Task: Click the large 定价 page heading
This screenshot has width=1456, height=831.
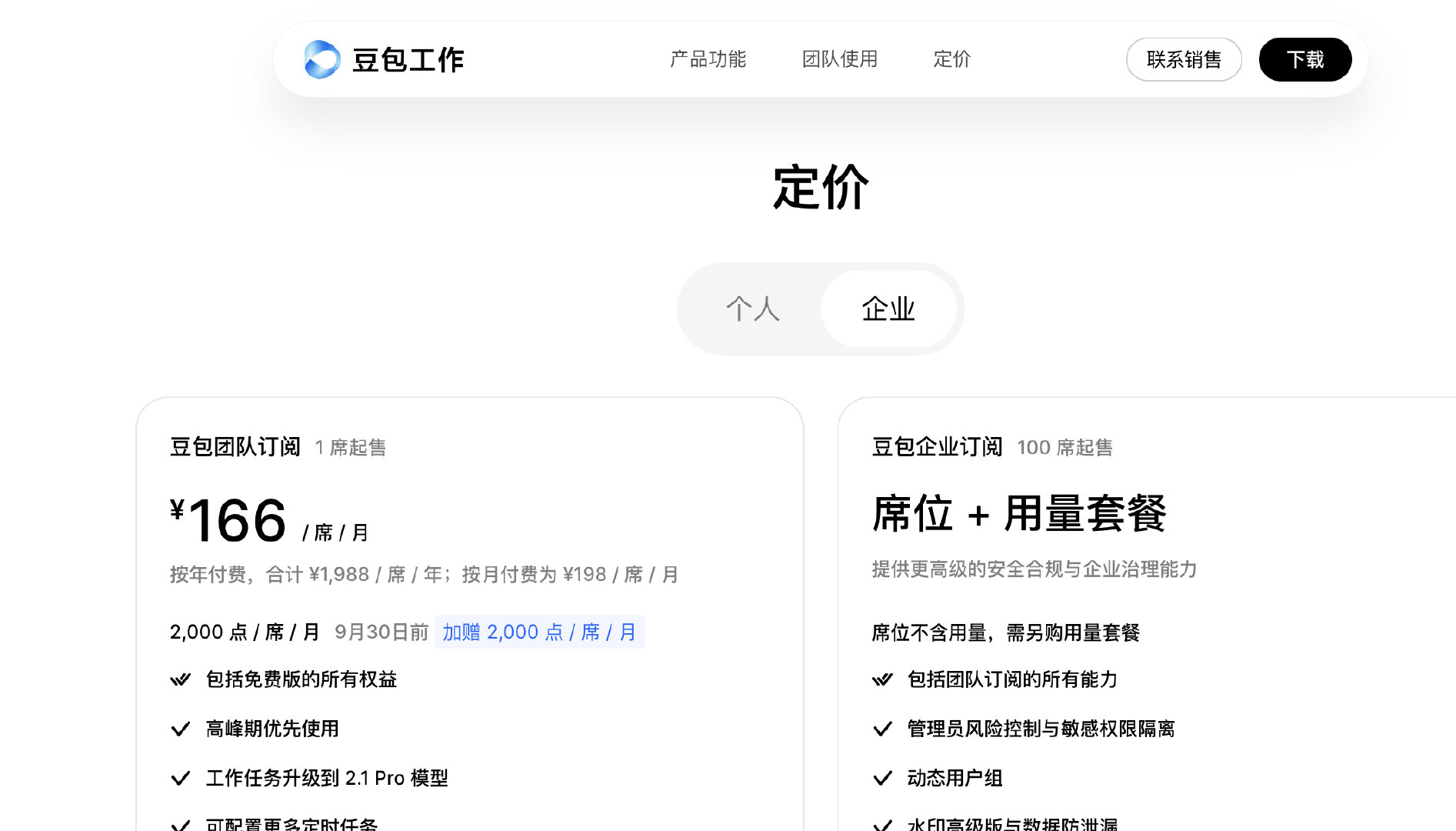Action: [821, 187]
